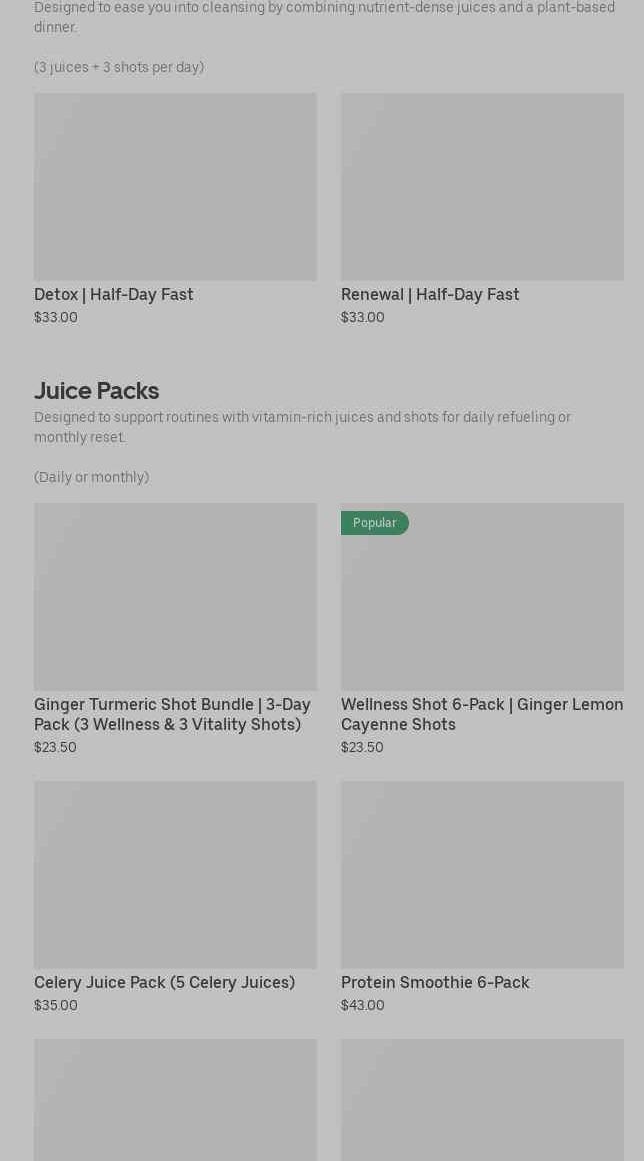The width and height of the screenshot is (644, 1161).
Task: Click the Renewal | Half-Day Fast title
Action: click(x=430, y=294)
